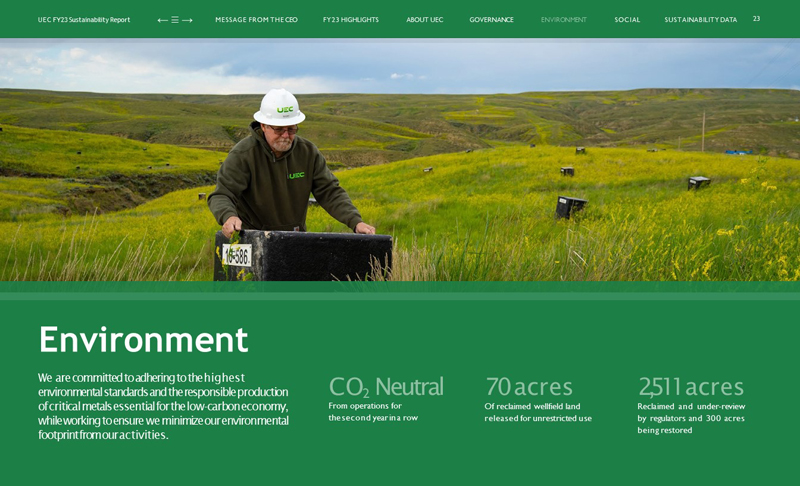Open Message from the CEO section
This screenshot has height=486, width=800.
click(256, 20)
